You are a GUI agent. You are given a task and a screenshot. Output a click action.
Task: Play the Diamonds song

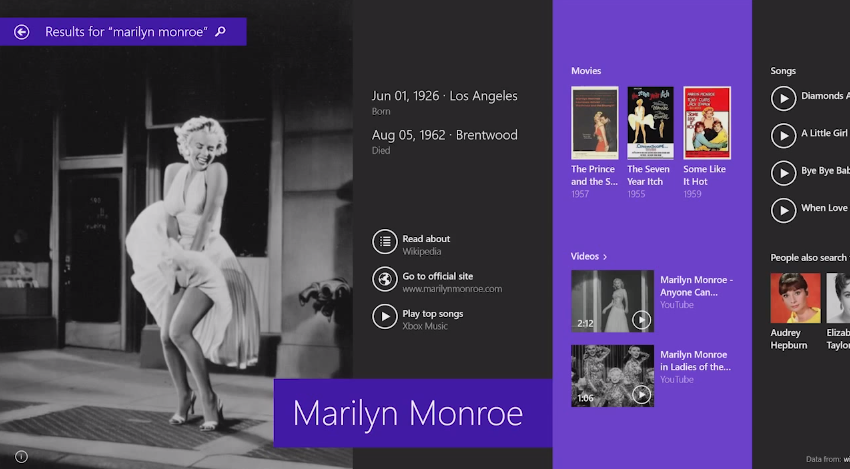(784, 97)
